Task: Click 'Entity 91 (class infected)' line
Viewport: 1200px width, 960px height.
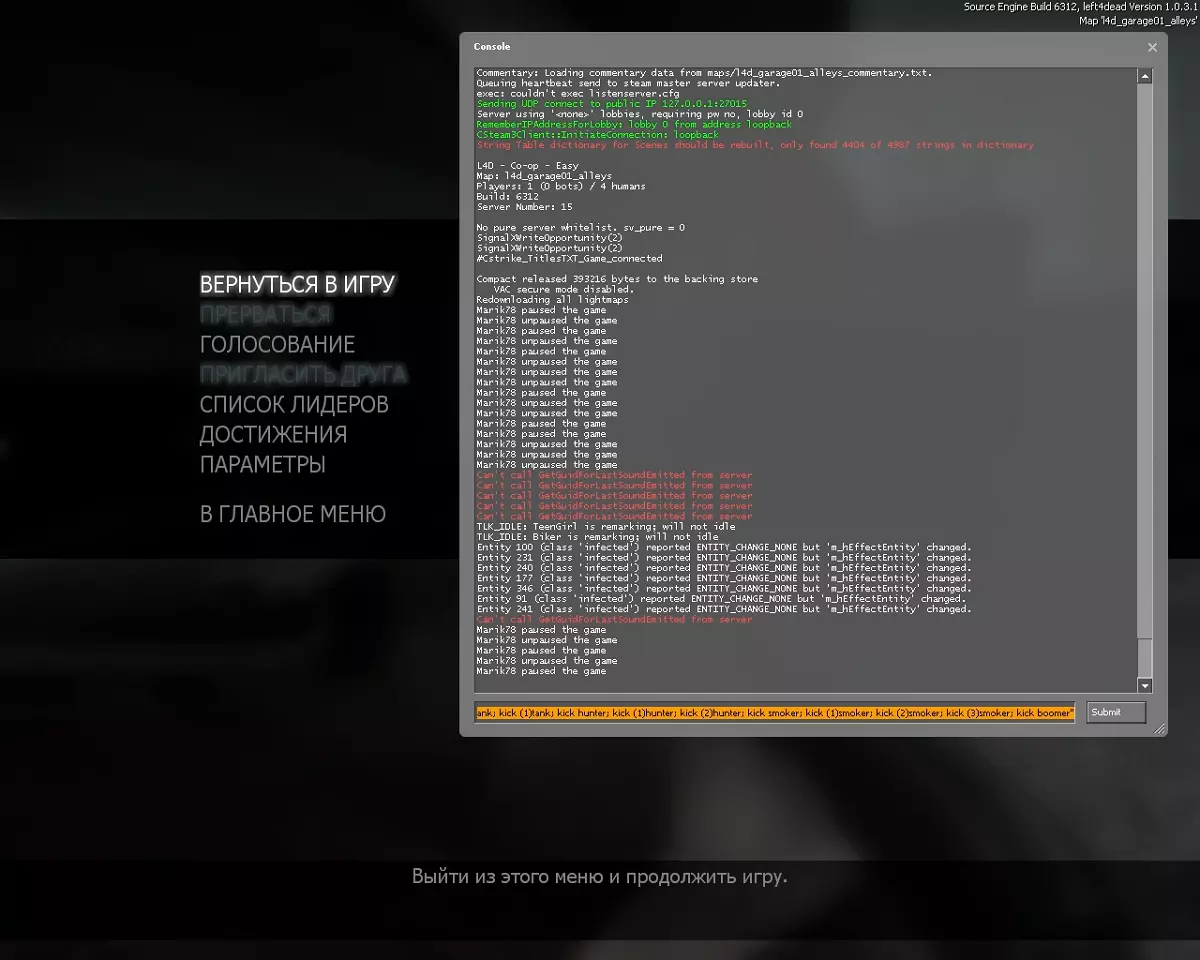Action: 721,599
